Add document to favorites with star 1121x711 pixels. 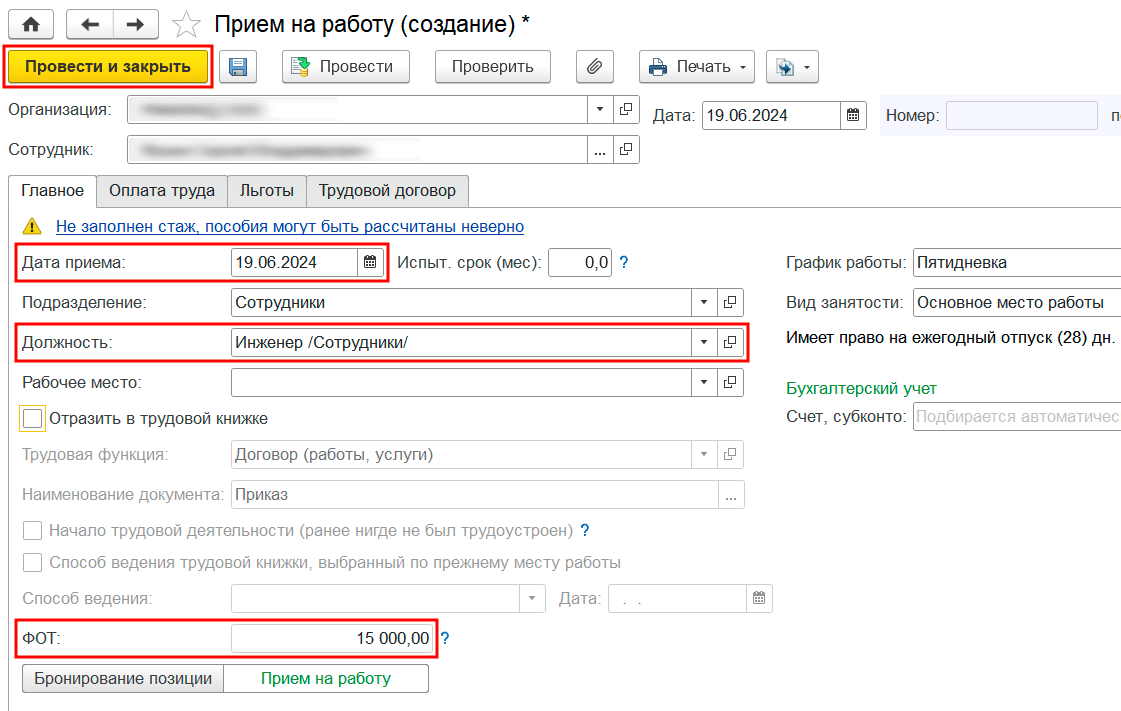tap(186, 24)
